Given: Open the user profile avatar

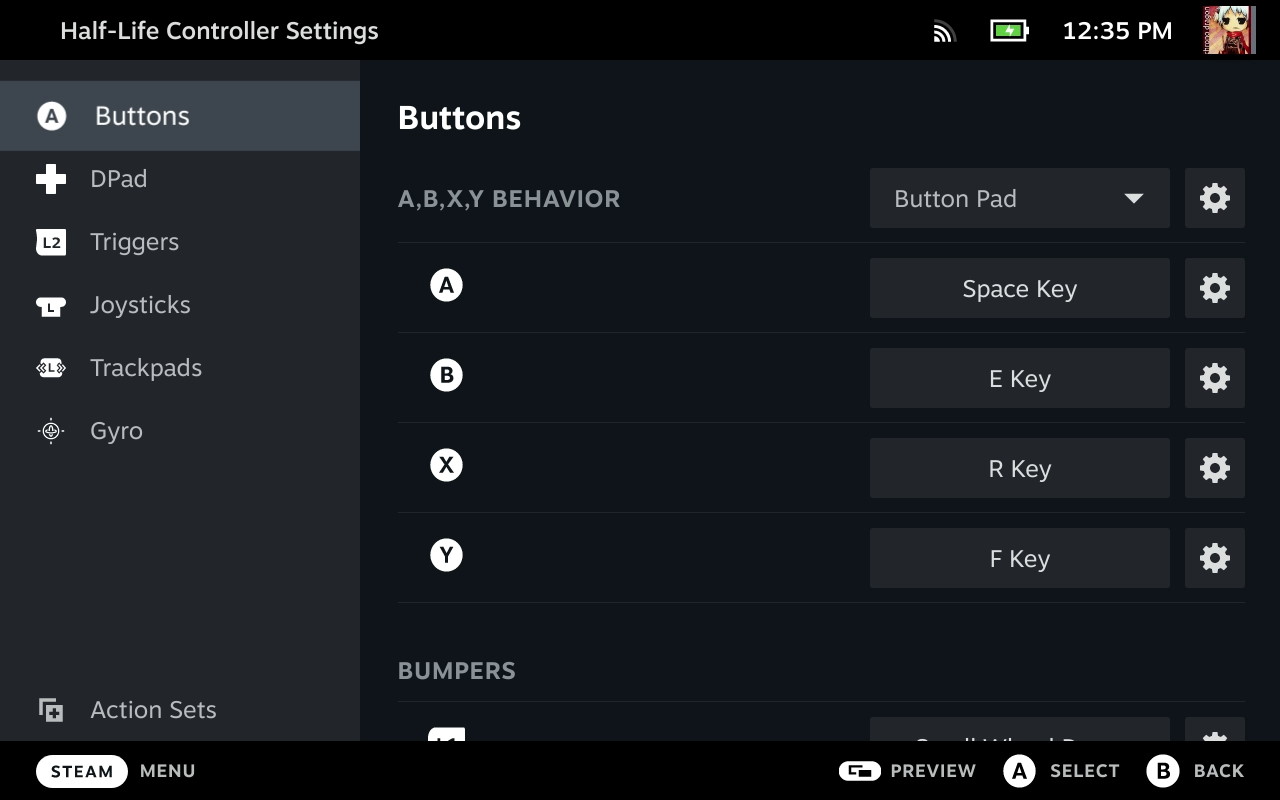Looking at the screenshot, I should coord(1229,30).
